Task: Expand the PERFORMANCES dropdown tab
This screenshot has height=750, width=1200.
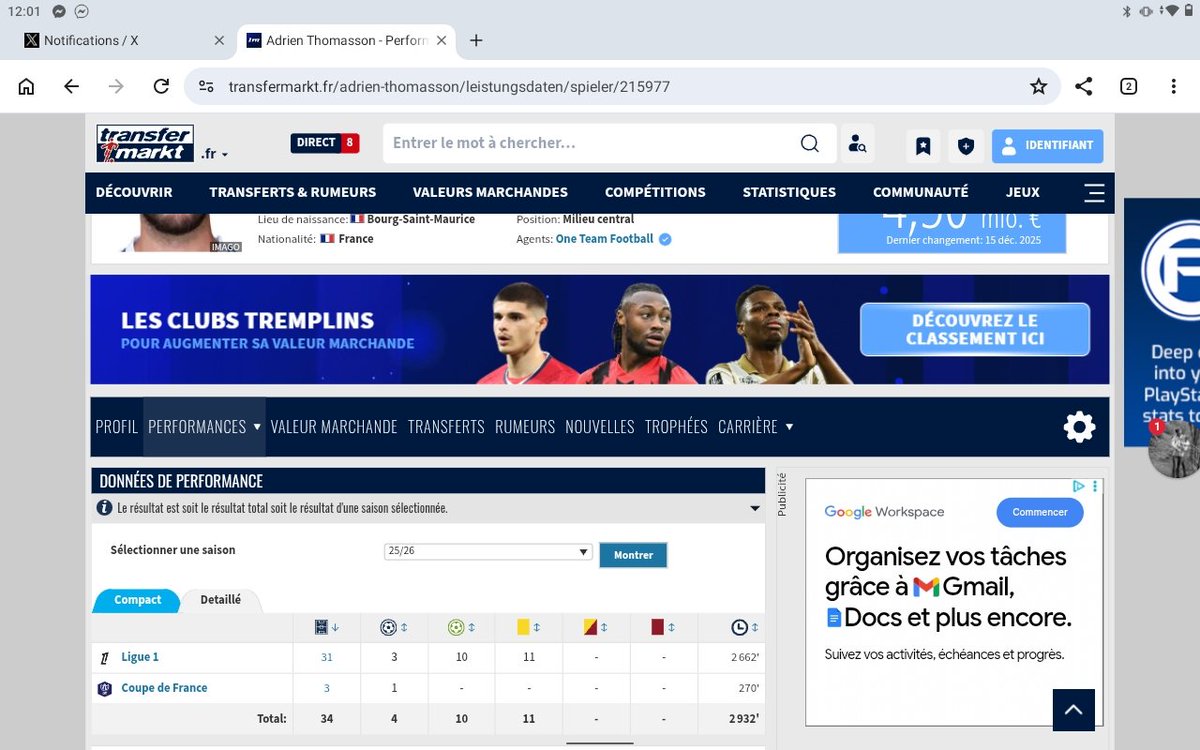Action: [204, 427]
